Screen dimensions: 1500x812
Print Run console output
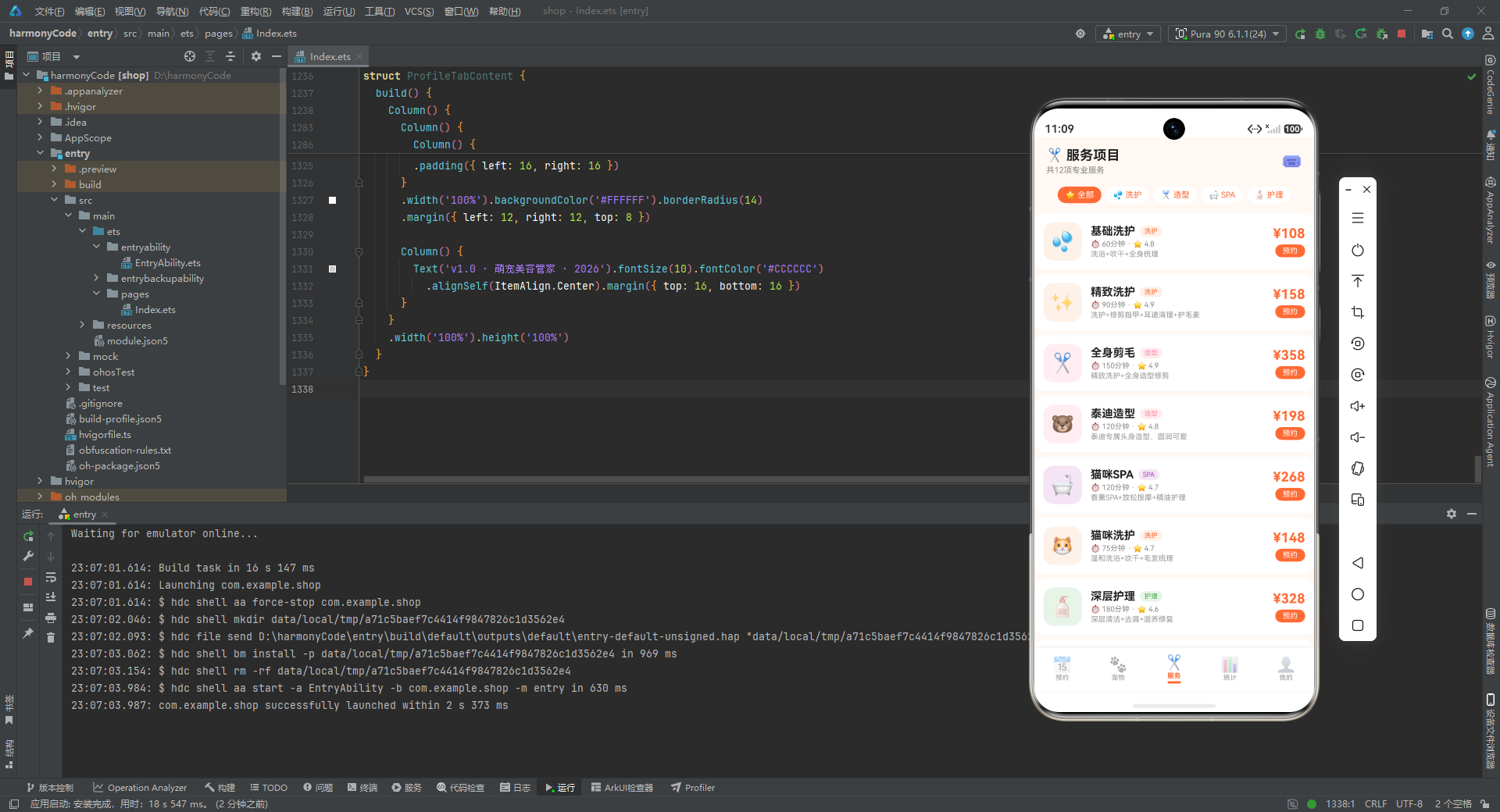pos(51,618)
